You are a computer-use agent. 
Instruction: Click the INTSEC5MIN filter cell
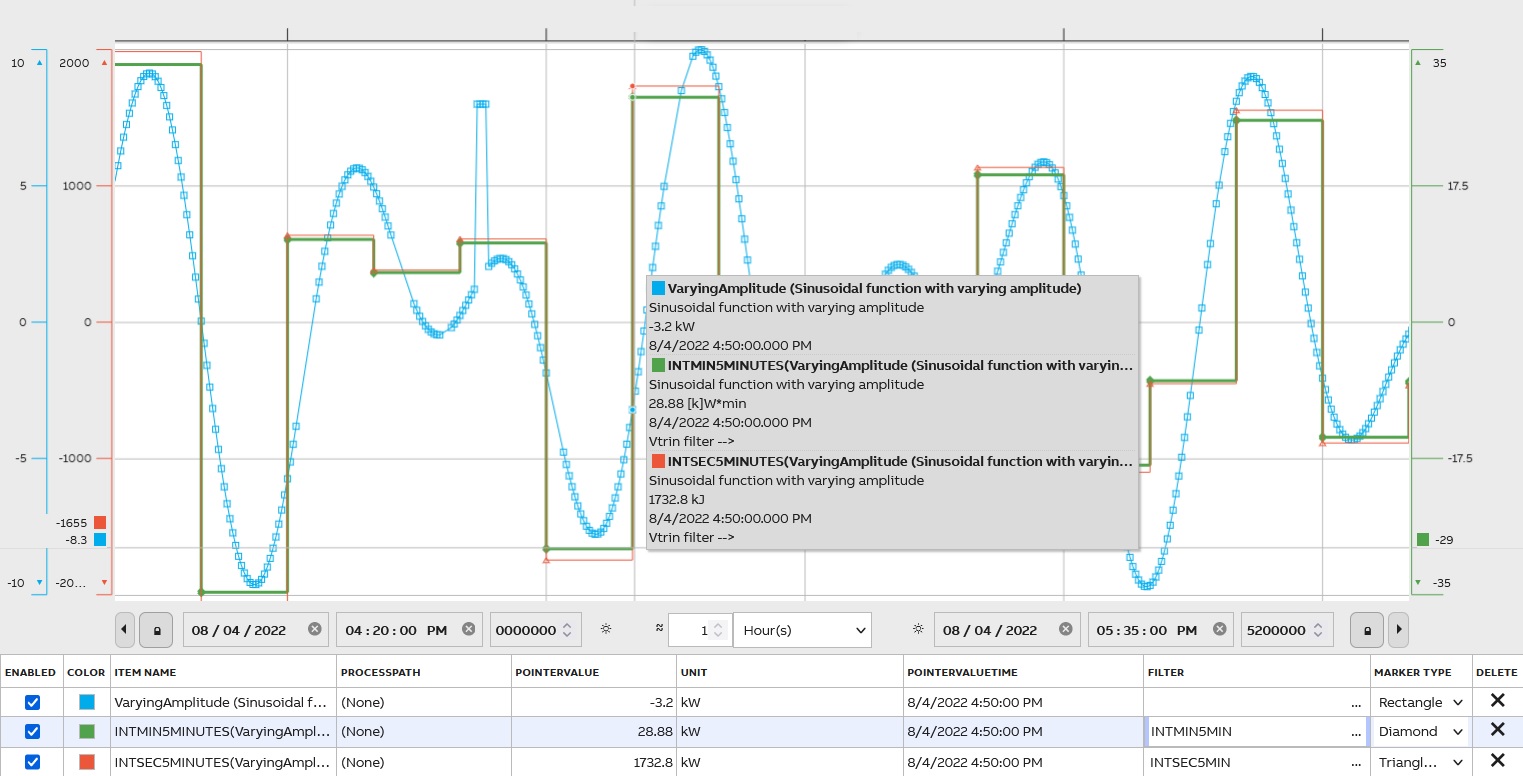click(x=1257, y=762)
